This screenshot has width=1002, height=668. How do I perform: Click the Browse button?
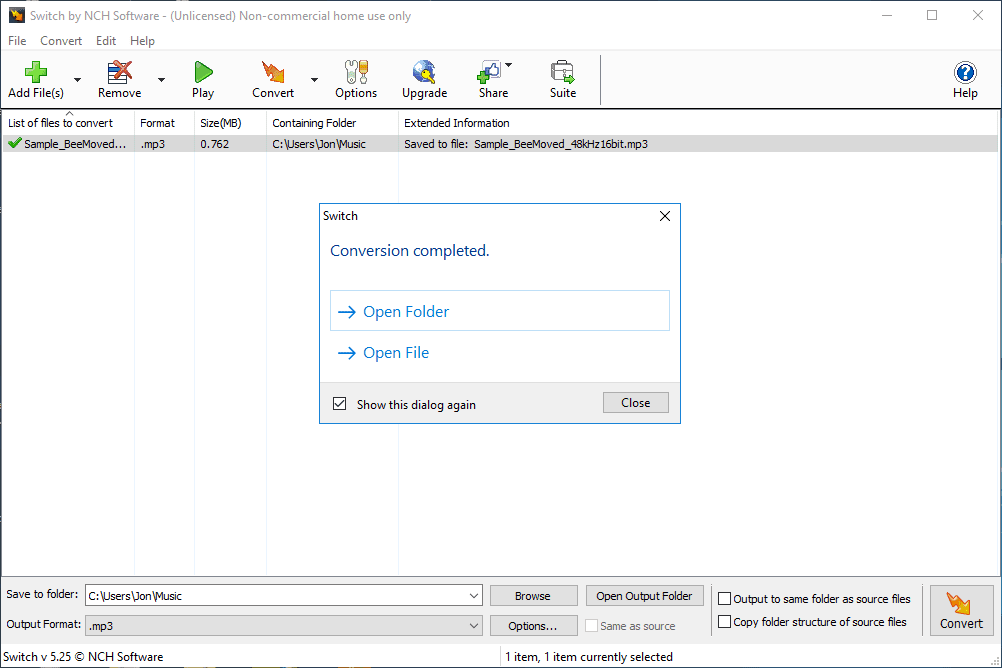pyautogui.click(x=533, y=596)
